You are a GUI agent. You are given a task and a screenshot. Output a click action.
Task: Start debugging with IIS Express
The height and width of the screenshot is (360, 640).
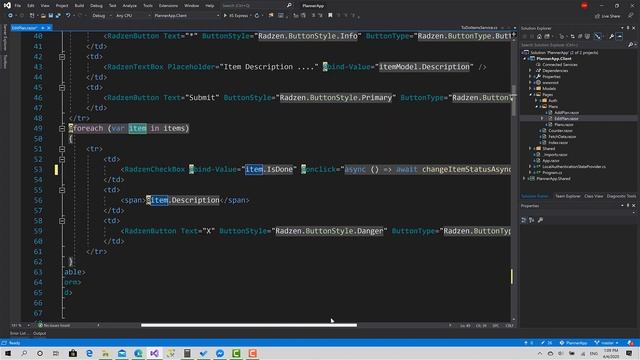pos(236,16)
